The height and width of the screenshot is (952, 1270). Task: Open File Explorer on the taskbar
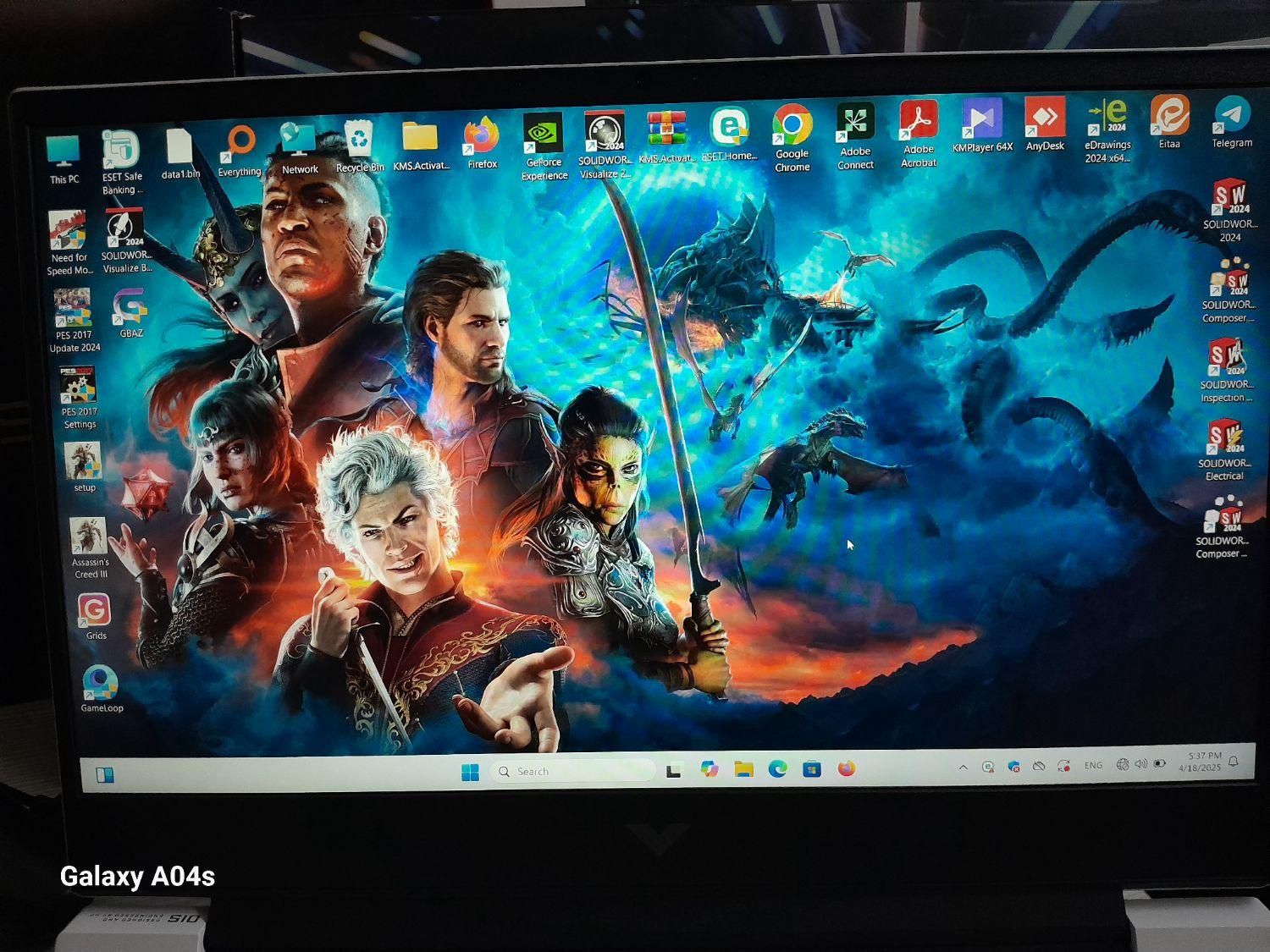[x=743, y=769]
